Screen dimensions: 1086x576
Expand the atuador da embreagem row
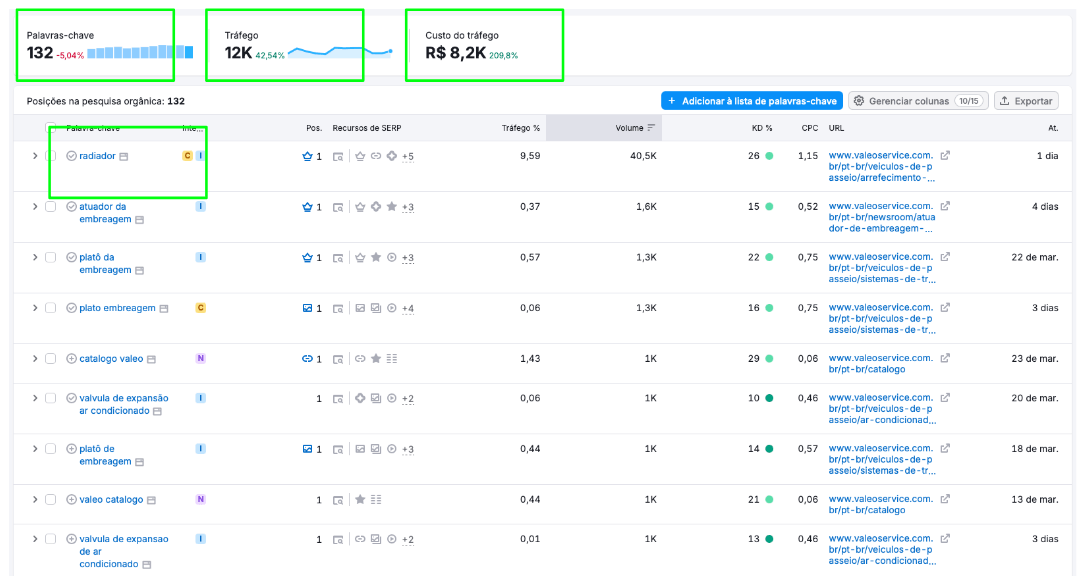[35, 206]
